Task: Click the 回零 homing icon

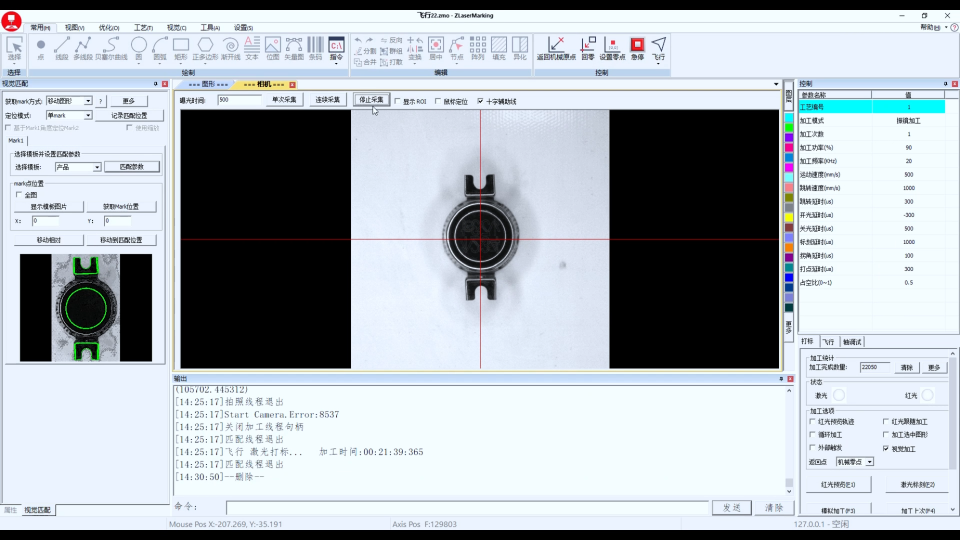Action: click(x=588, y=49)
